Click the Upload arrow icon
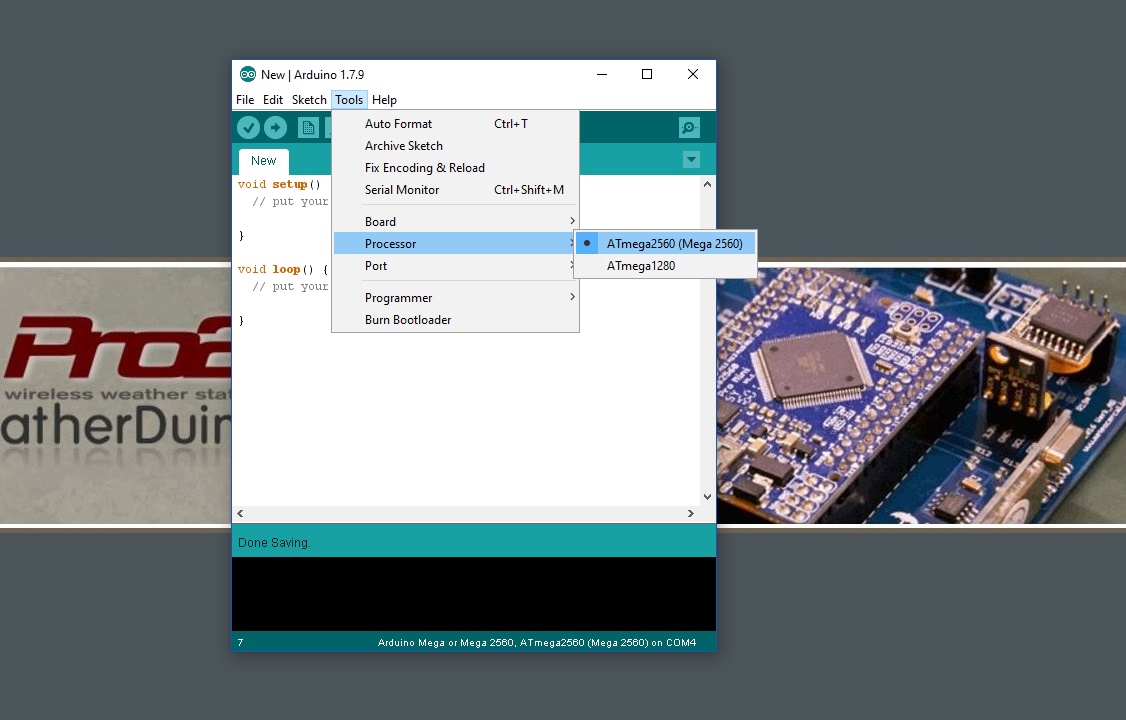The width and height of the screenshot is (1126, 720). tap(275, 128)
